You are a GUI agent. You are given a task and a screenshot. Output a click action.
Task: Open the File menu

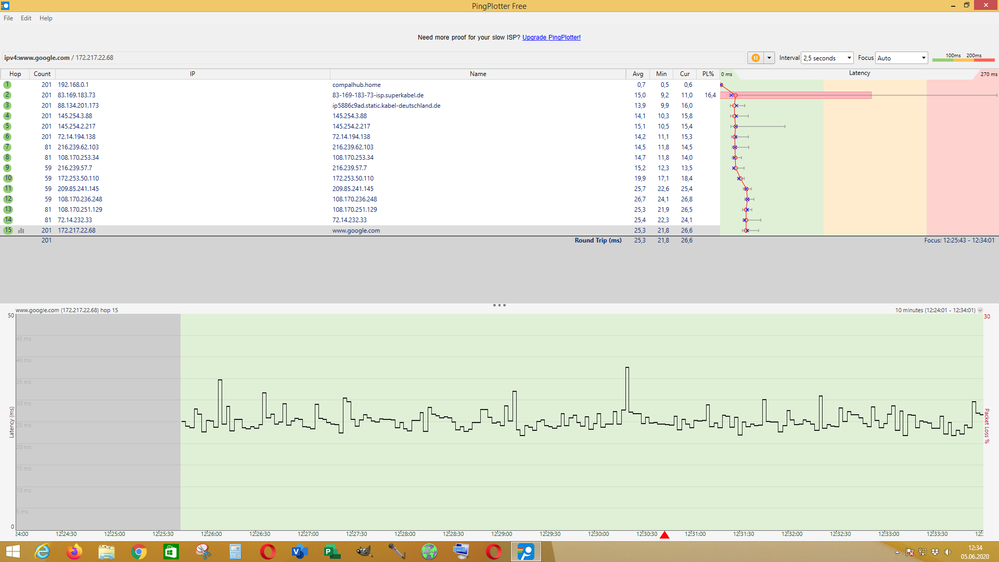[x=8, y=18]
